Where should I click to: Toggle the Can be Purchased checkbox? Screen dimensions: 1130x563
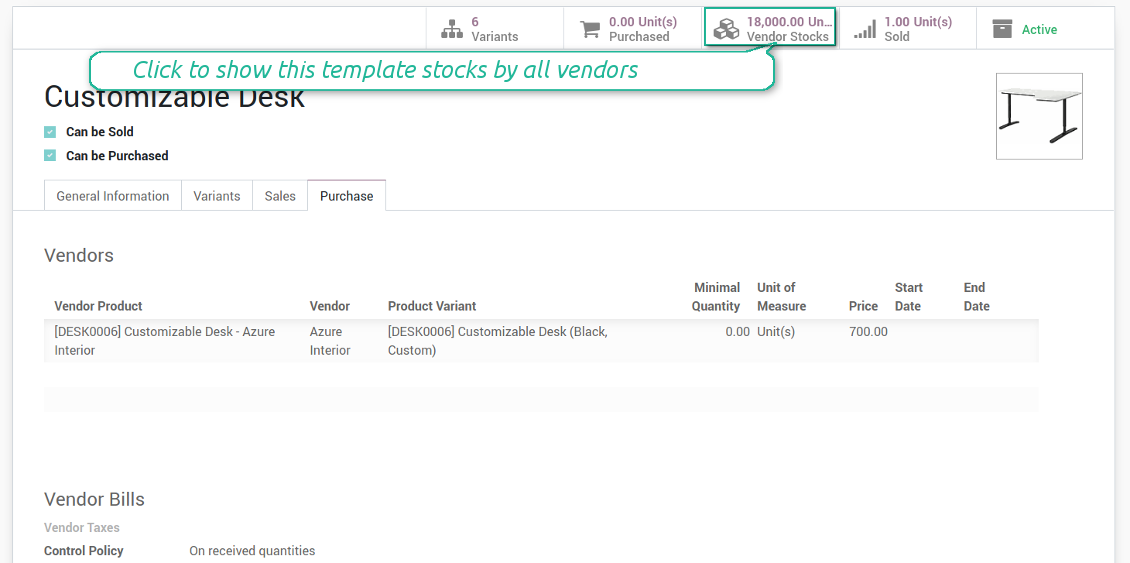[50, 156]
